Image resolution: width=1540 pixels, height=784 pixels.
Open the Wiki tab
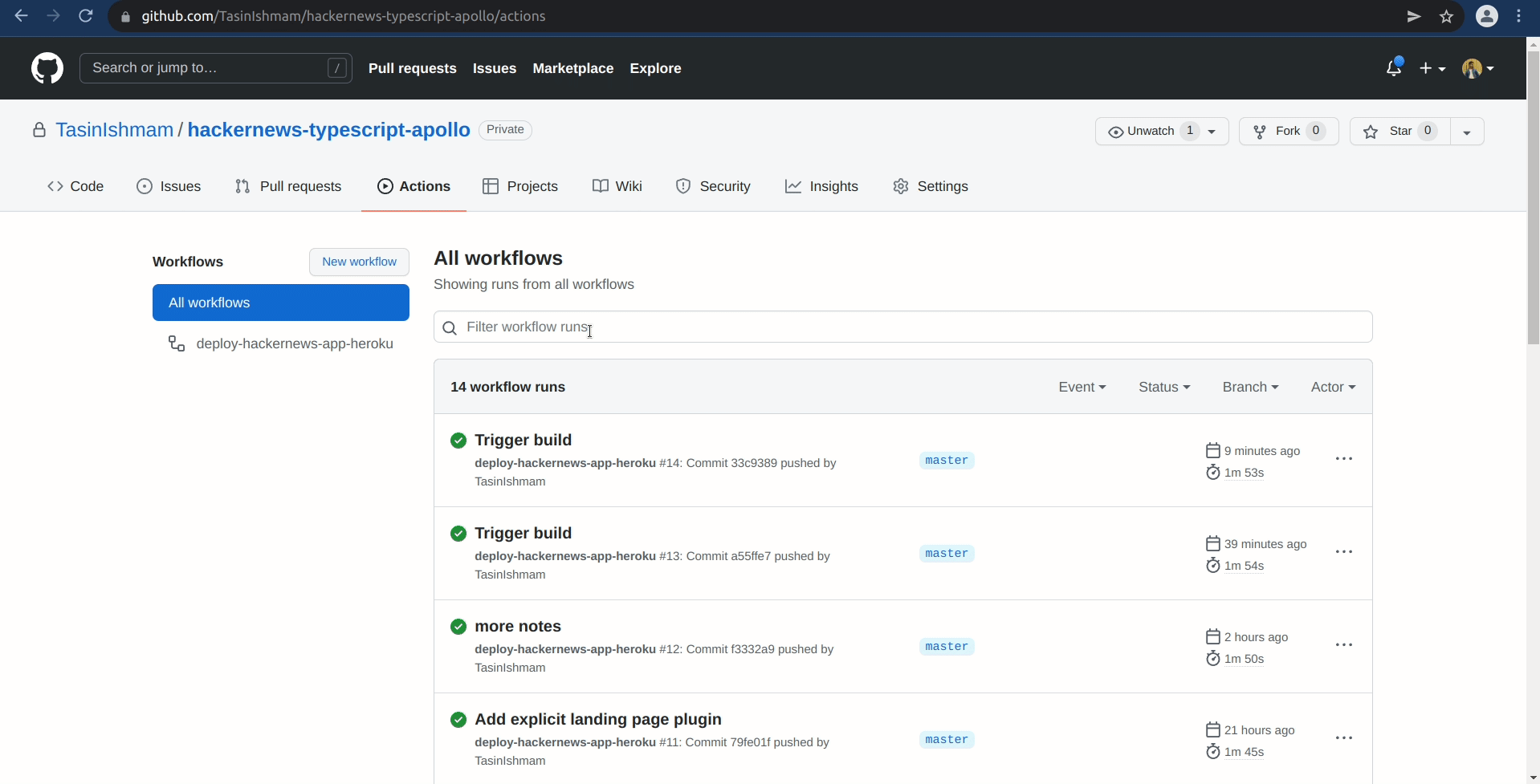point(617,186)
